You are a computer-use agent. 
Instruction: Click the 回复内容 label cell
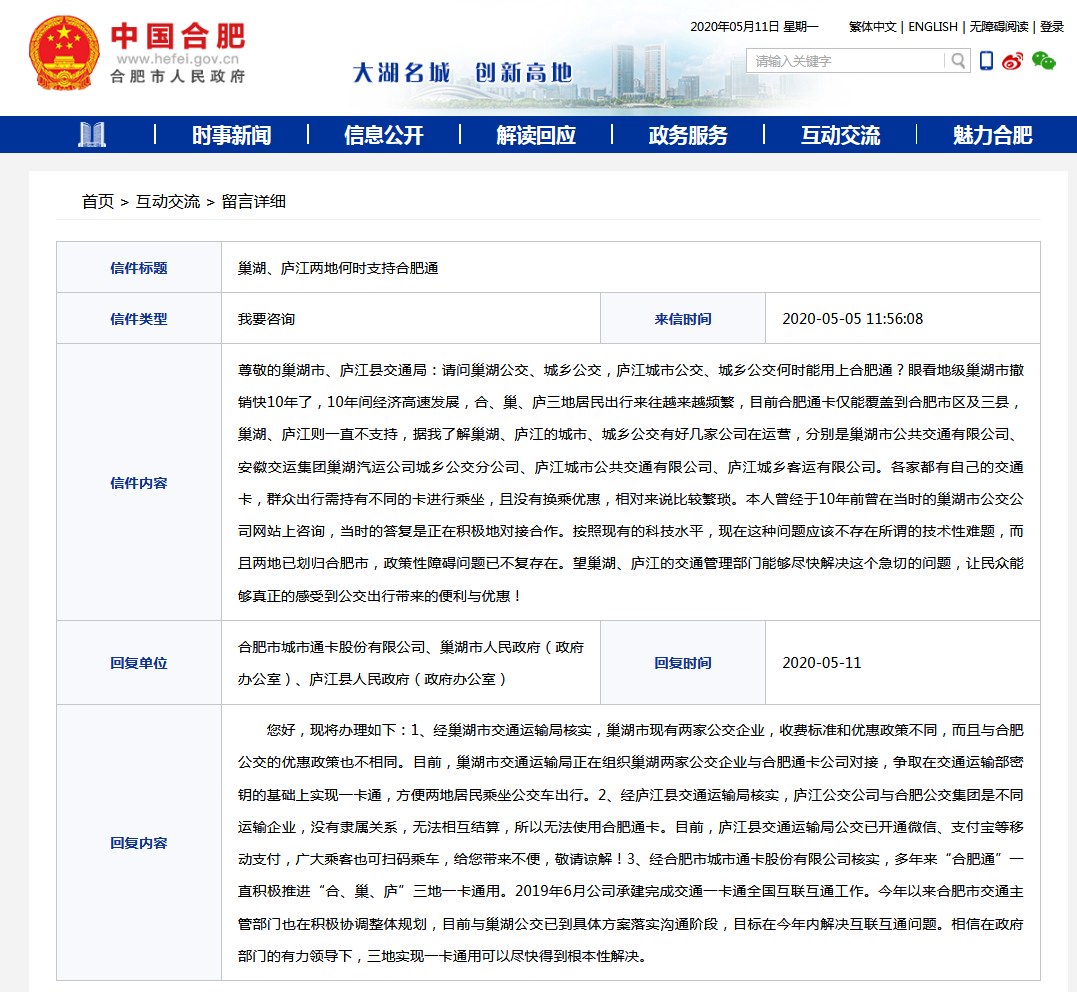pos(139,843)
